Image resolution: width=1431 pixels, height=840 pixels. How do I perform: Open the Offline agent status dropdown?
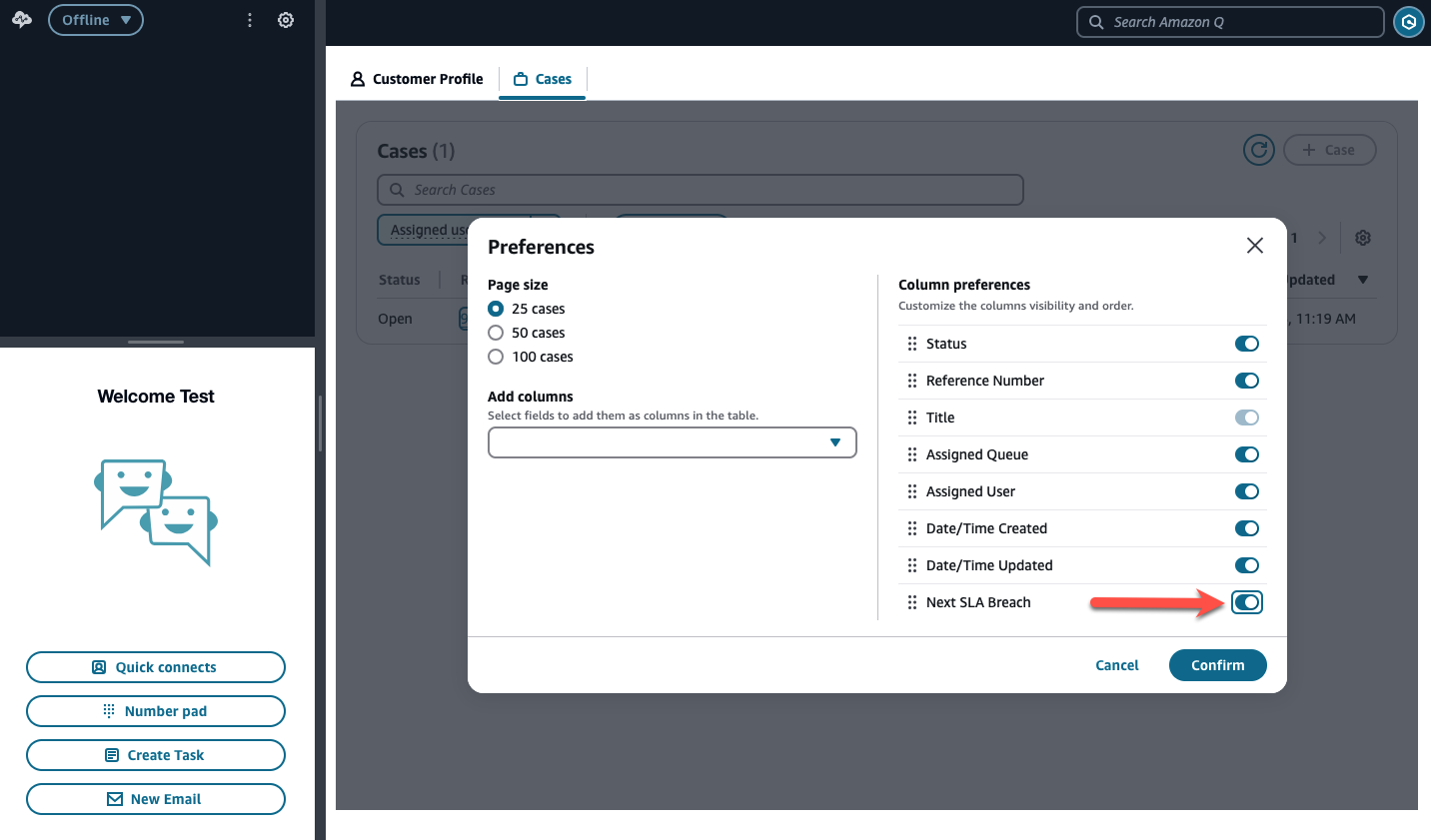pos(96,20)
